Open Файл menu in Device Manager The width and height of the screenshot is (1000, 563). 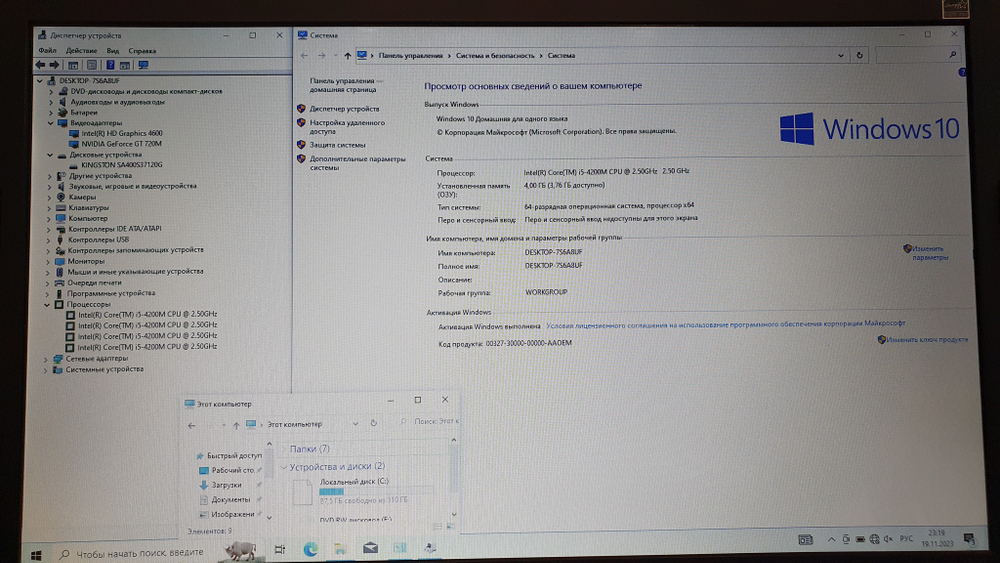click(x=47, y=50)
